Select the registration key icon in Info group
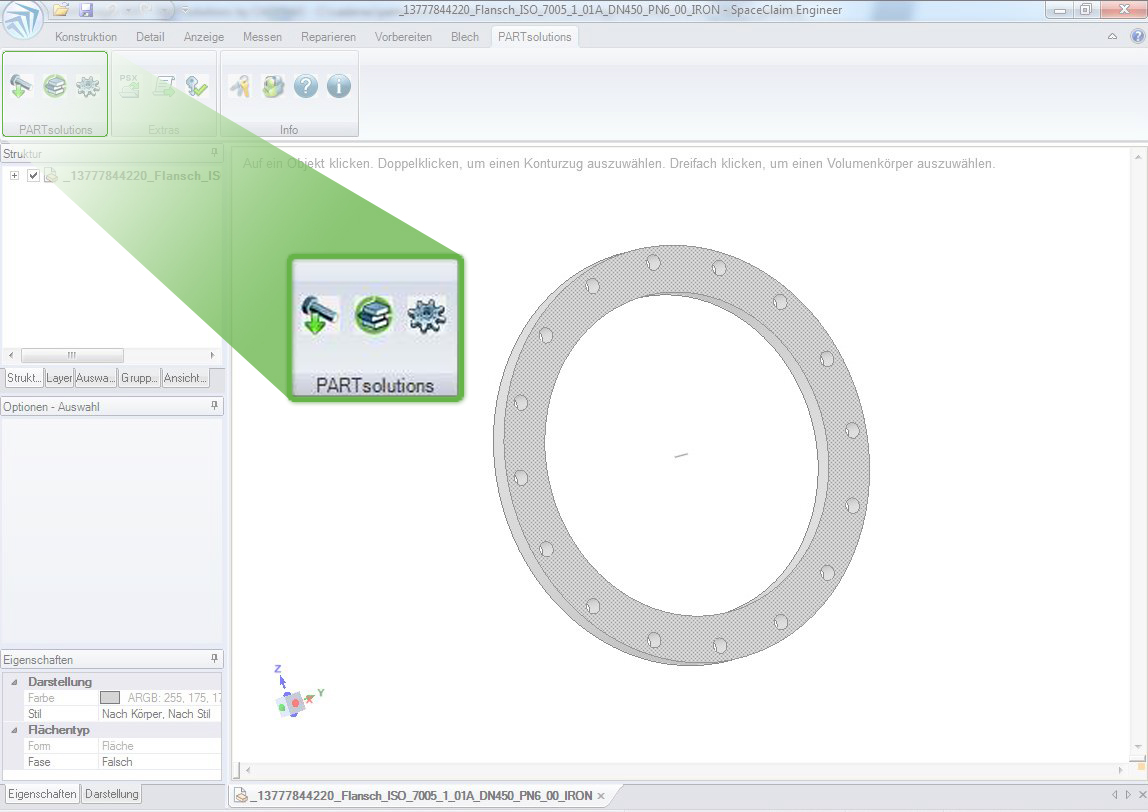 pos(241,87)
